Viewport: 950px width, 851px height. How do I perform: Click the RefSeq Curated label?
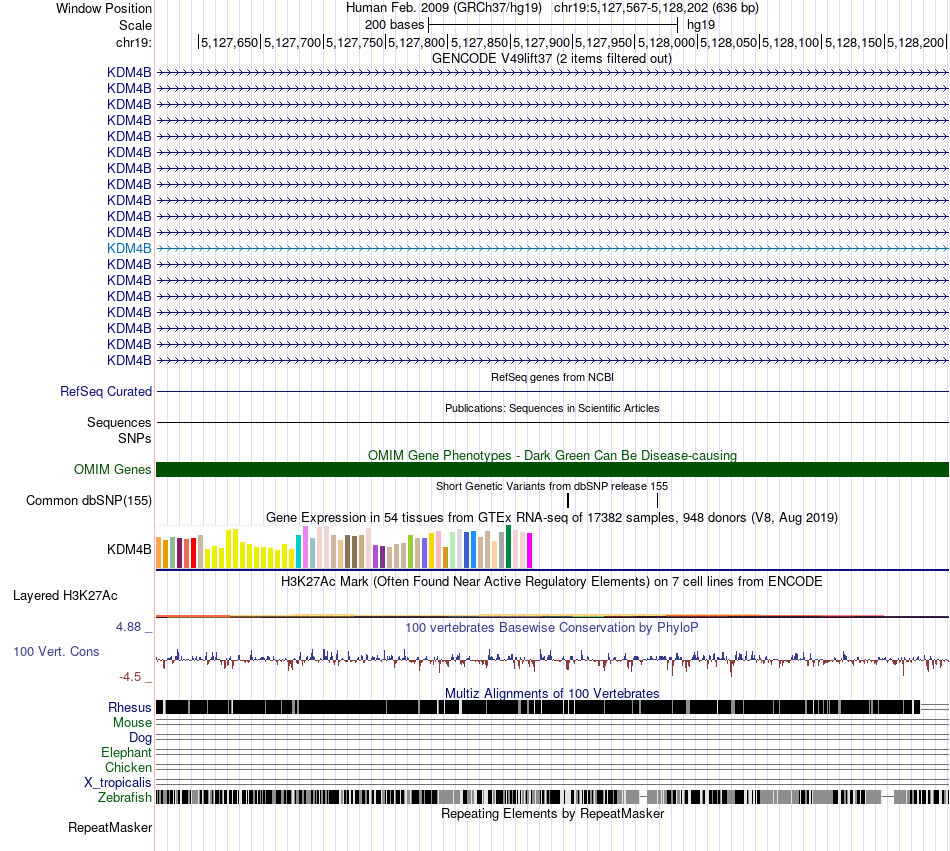pyautogui.click(x=105, y=391)
